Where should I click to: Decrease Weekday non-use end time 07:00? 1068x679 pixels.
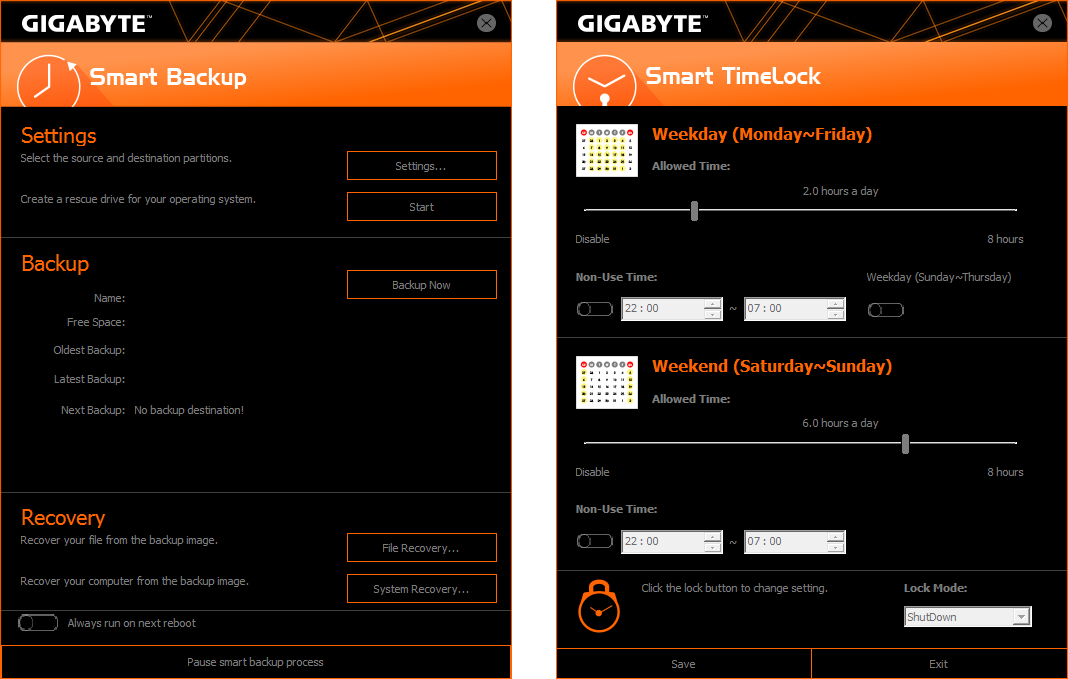836,314
